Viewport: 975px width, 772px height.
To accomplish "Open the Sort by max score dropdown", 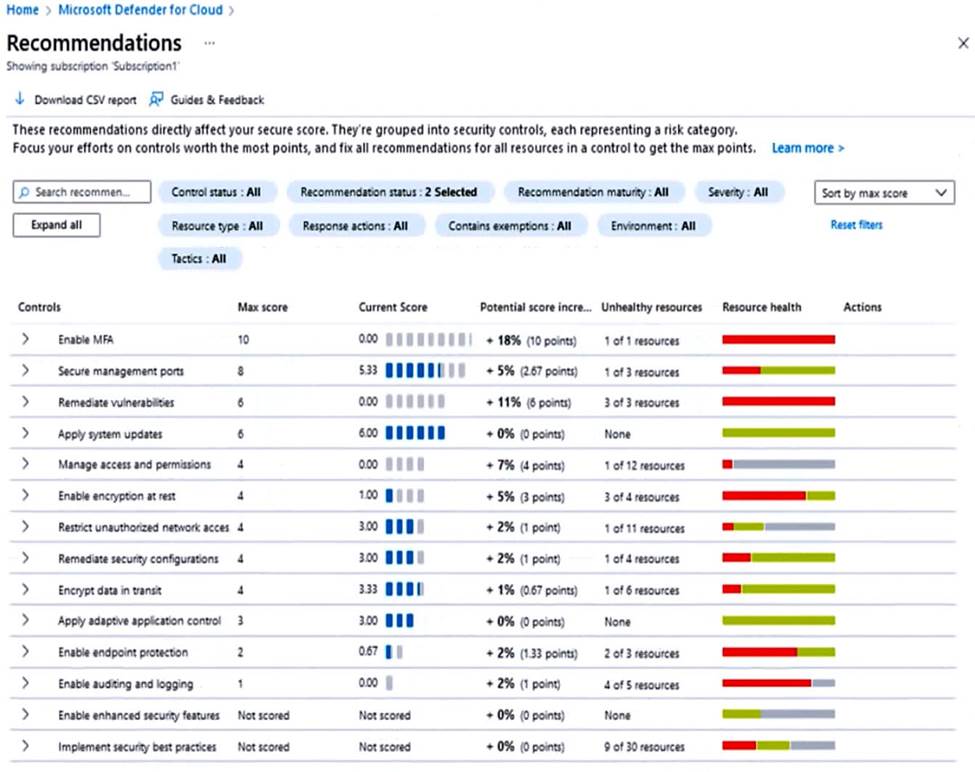I will point(884,193).
